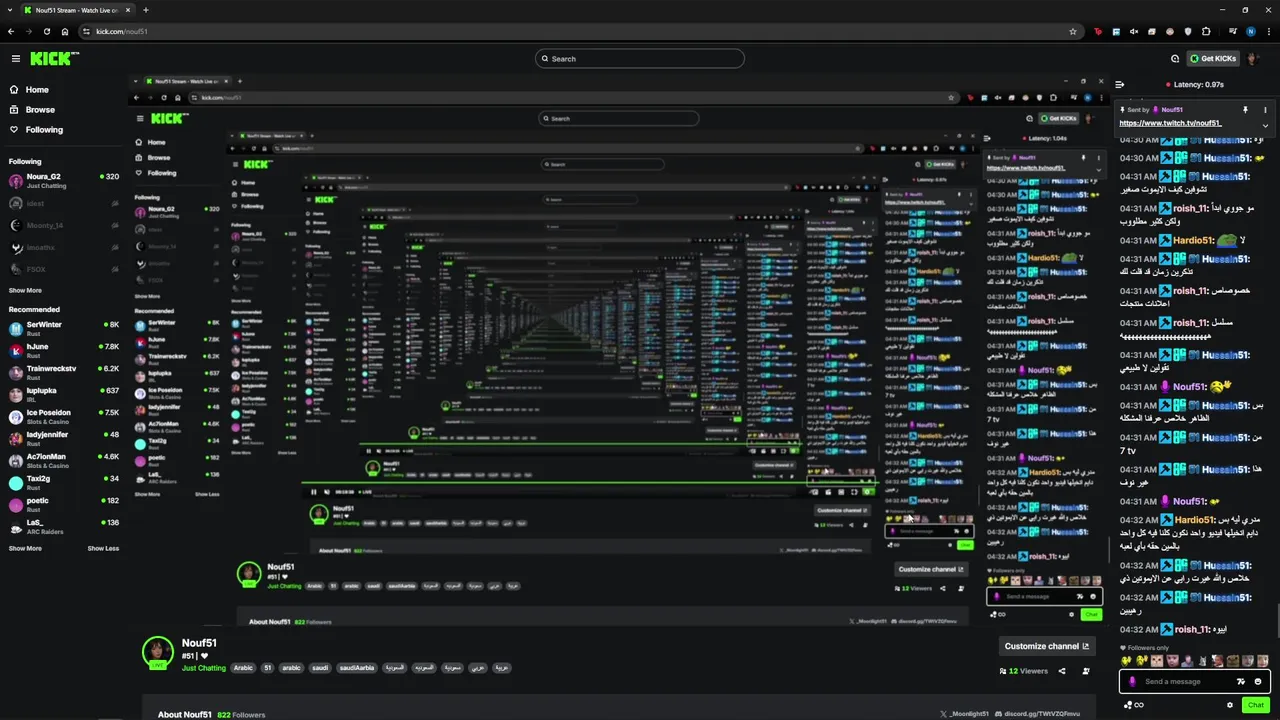Click the green Chat send button
This screenshot has height=720, width=1280.
point(1256,705)
